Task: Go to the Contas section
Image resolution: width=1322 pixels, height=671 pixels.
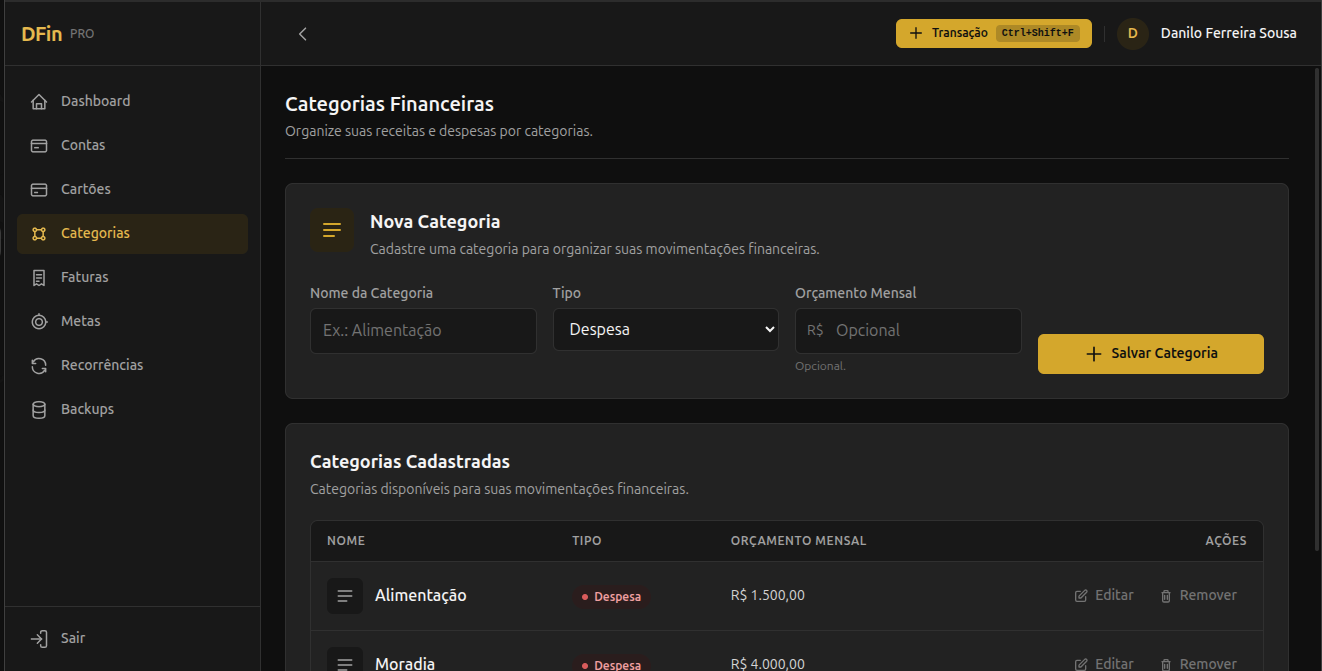Action: [132, 145]
